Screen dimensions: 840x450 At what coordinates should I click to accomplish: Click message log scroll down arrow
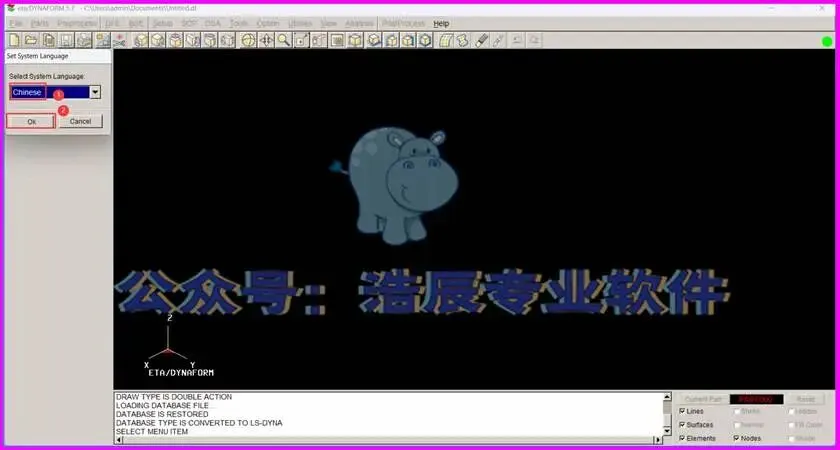click(667, 431)
